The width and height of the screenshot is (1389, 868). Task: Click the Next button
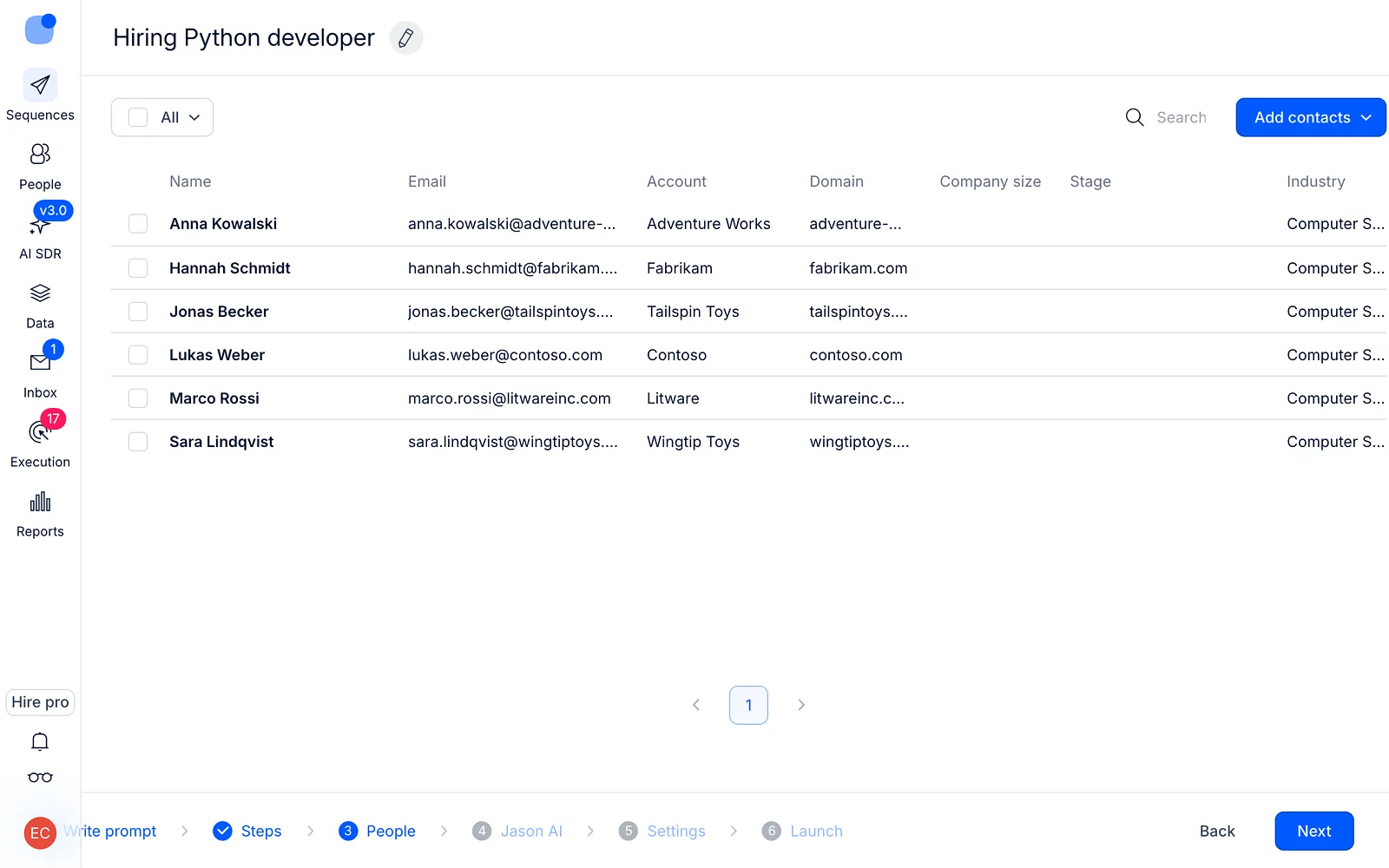(1314, 831)
